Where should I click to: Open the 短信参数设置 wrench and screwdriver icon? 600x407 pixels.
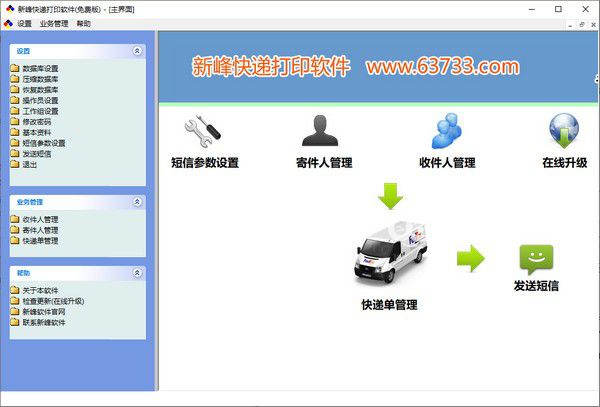pos(203,131)
